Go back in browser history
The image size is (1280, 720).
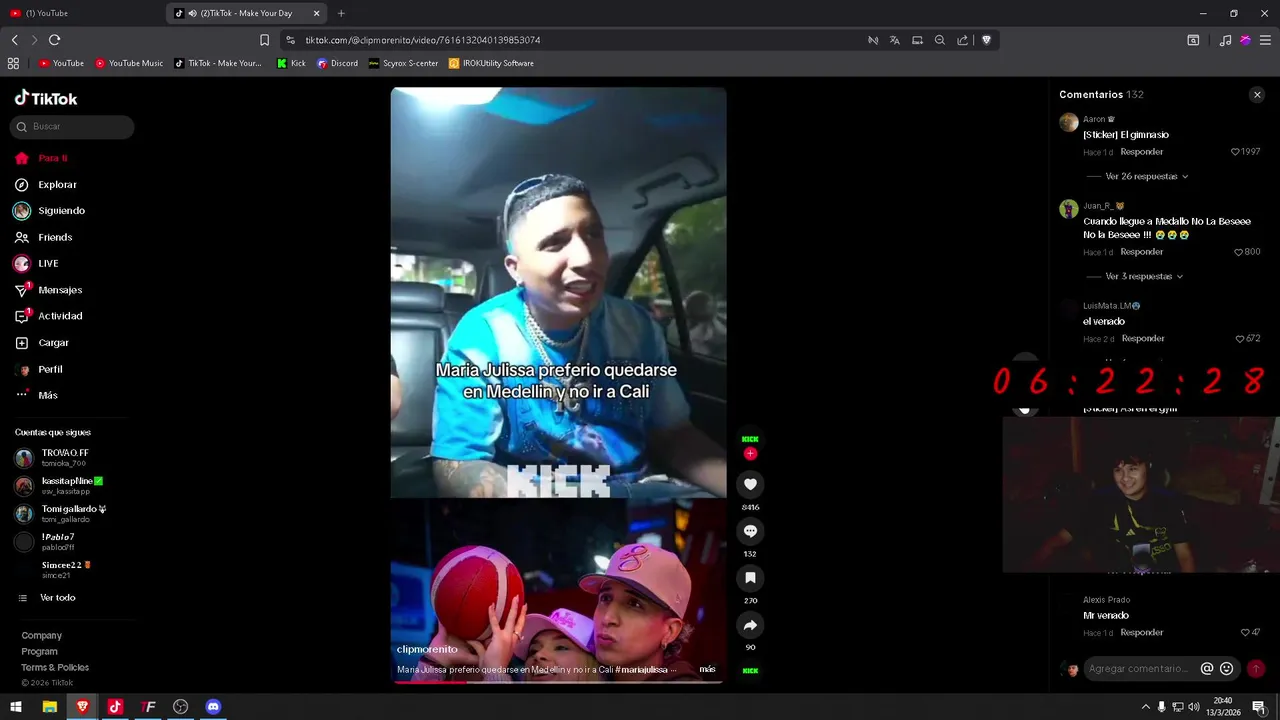(14, 40)
